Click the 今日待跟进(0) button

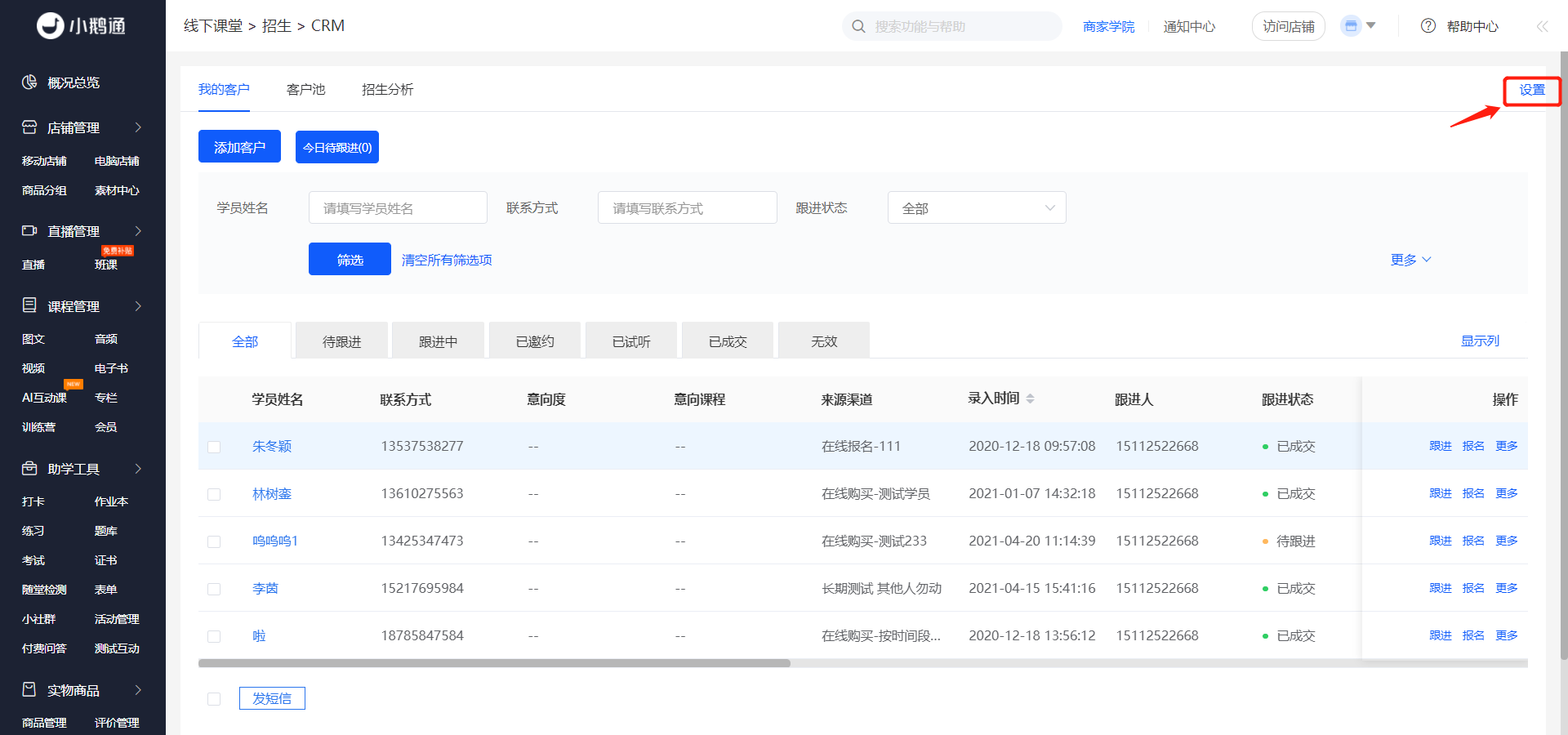(337, 147)
